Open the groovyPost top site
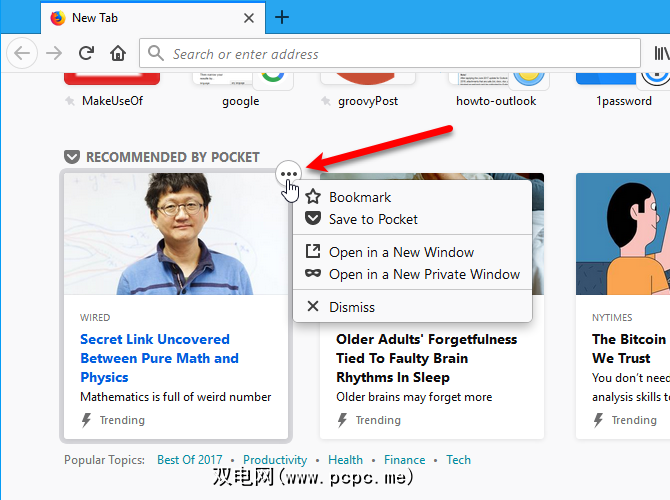 click(367, 88)
